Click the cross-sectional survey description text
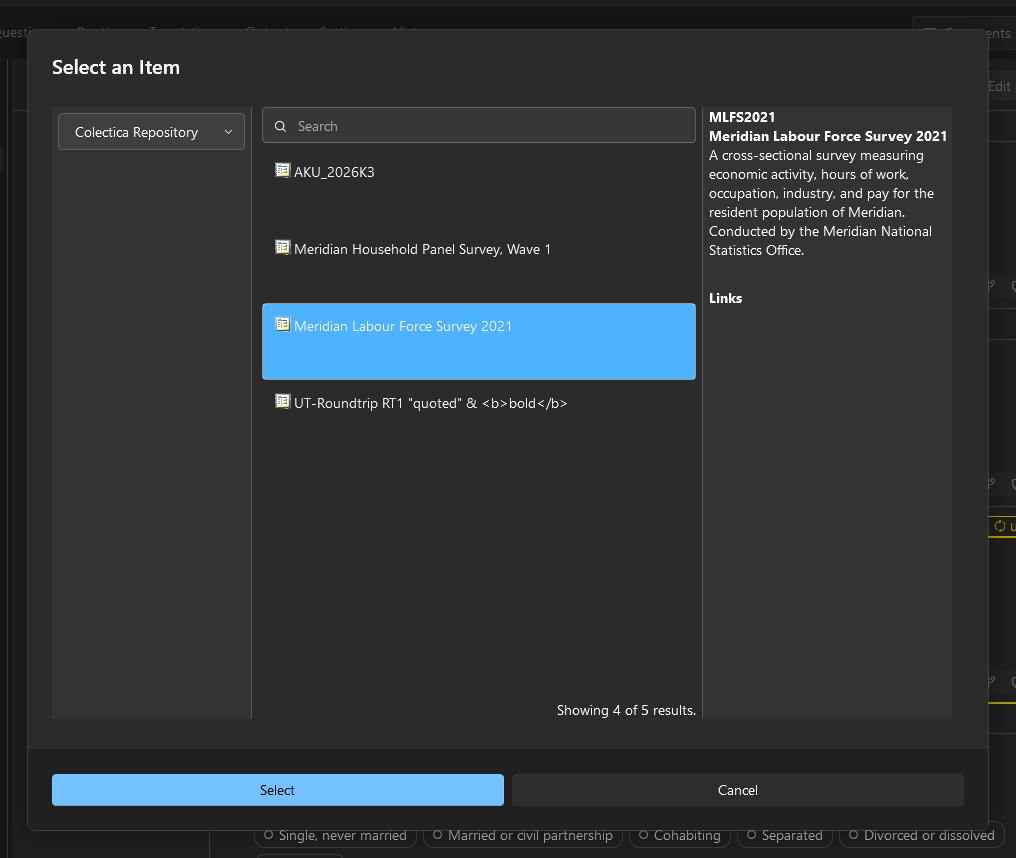 [x=821, y=203]
